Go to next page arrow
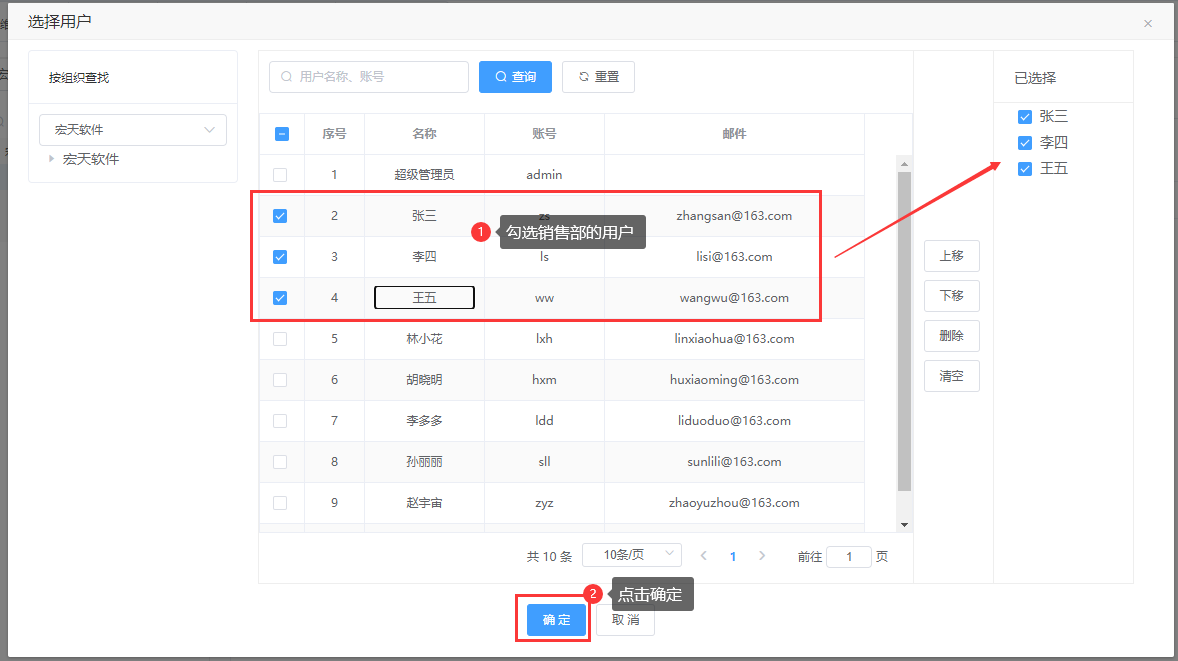1178x661 pixels. (x=762, y=556)
